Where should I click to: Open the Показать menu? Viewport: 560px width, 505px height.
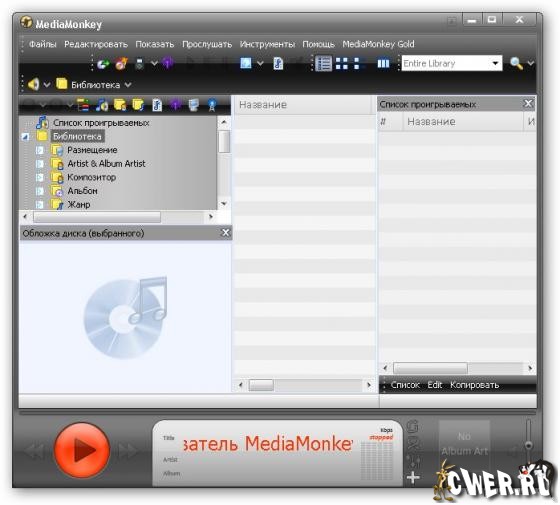point(155,44)
